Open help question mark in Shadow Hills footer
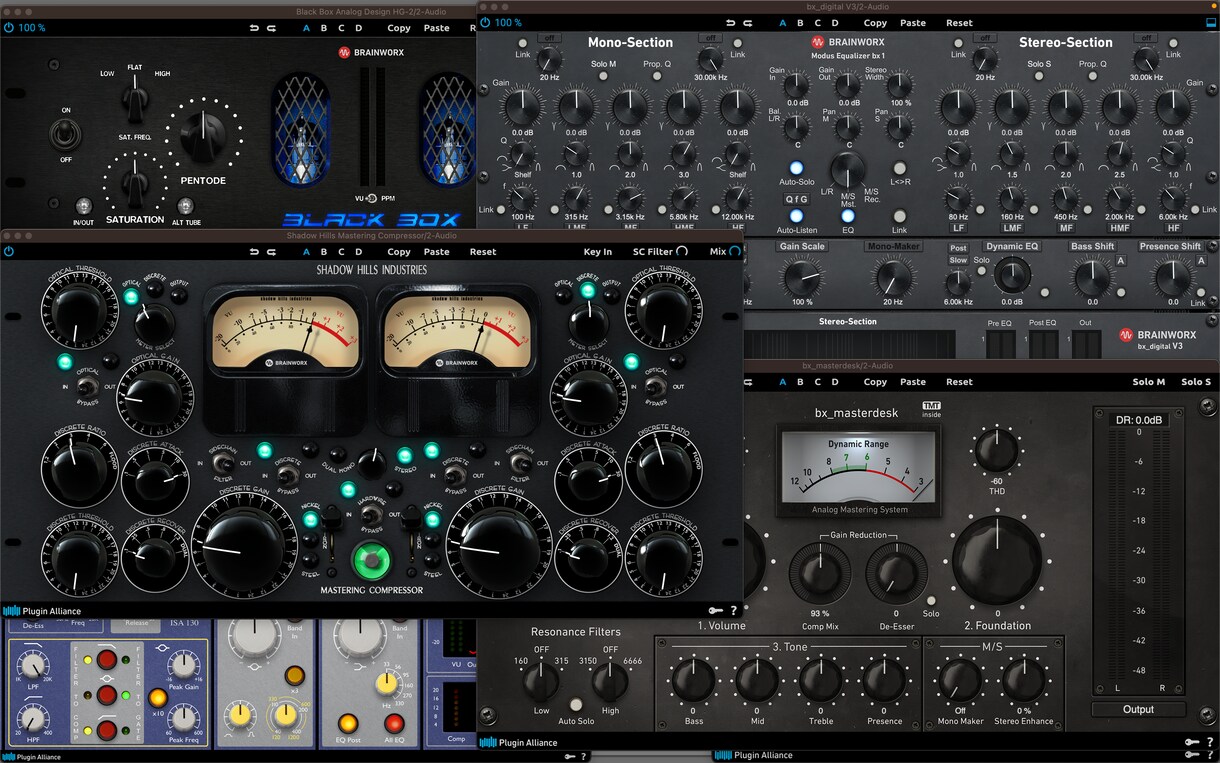 734,611
